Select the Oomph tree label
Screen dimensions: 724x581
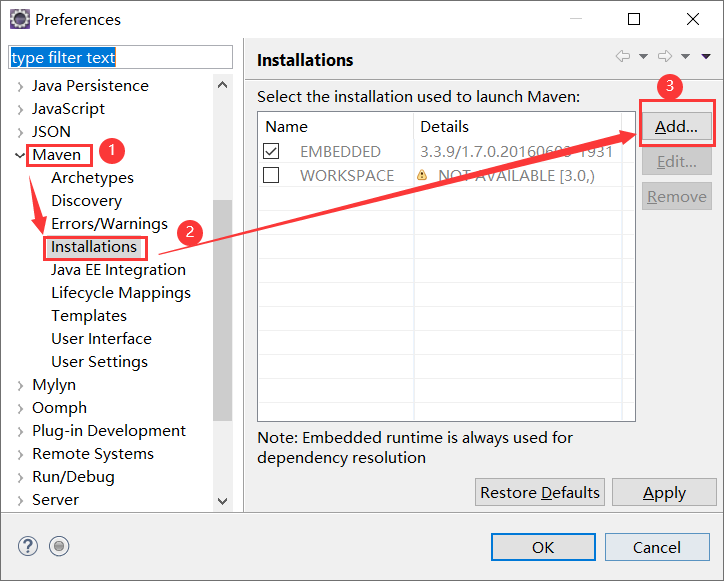point(60,408)
